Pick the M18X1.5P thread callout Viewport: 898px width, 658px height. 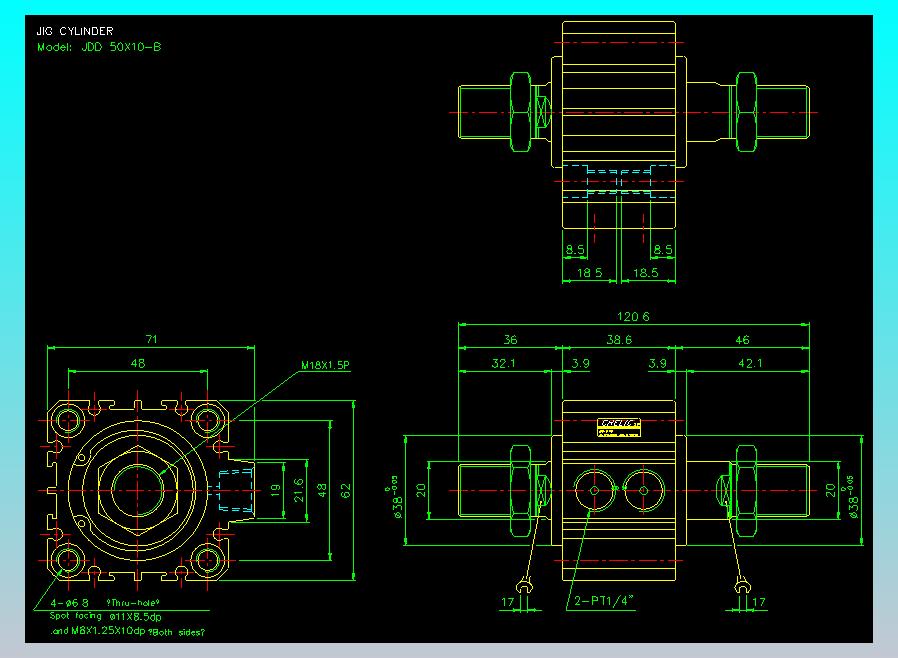point(325,365)
